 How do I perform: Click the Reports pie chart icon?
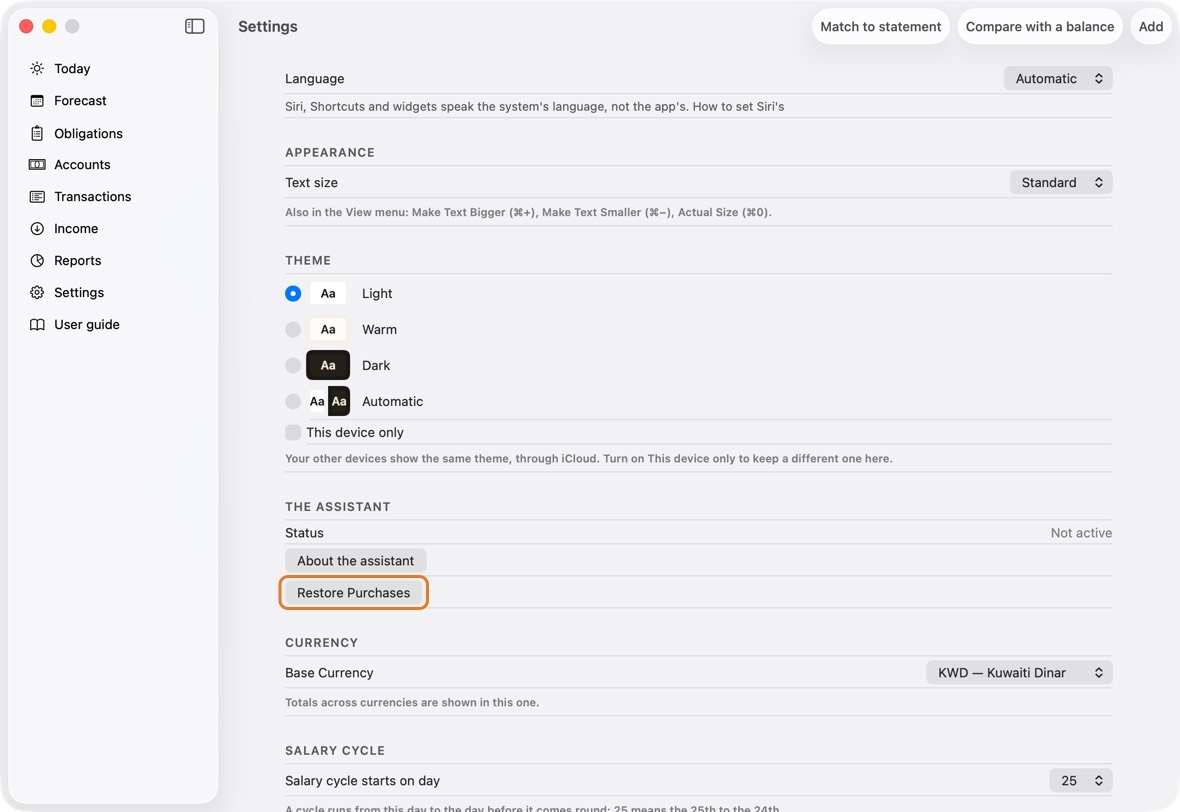(37, 260)
